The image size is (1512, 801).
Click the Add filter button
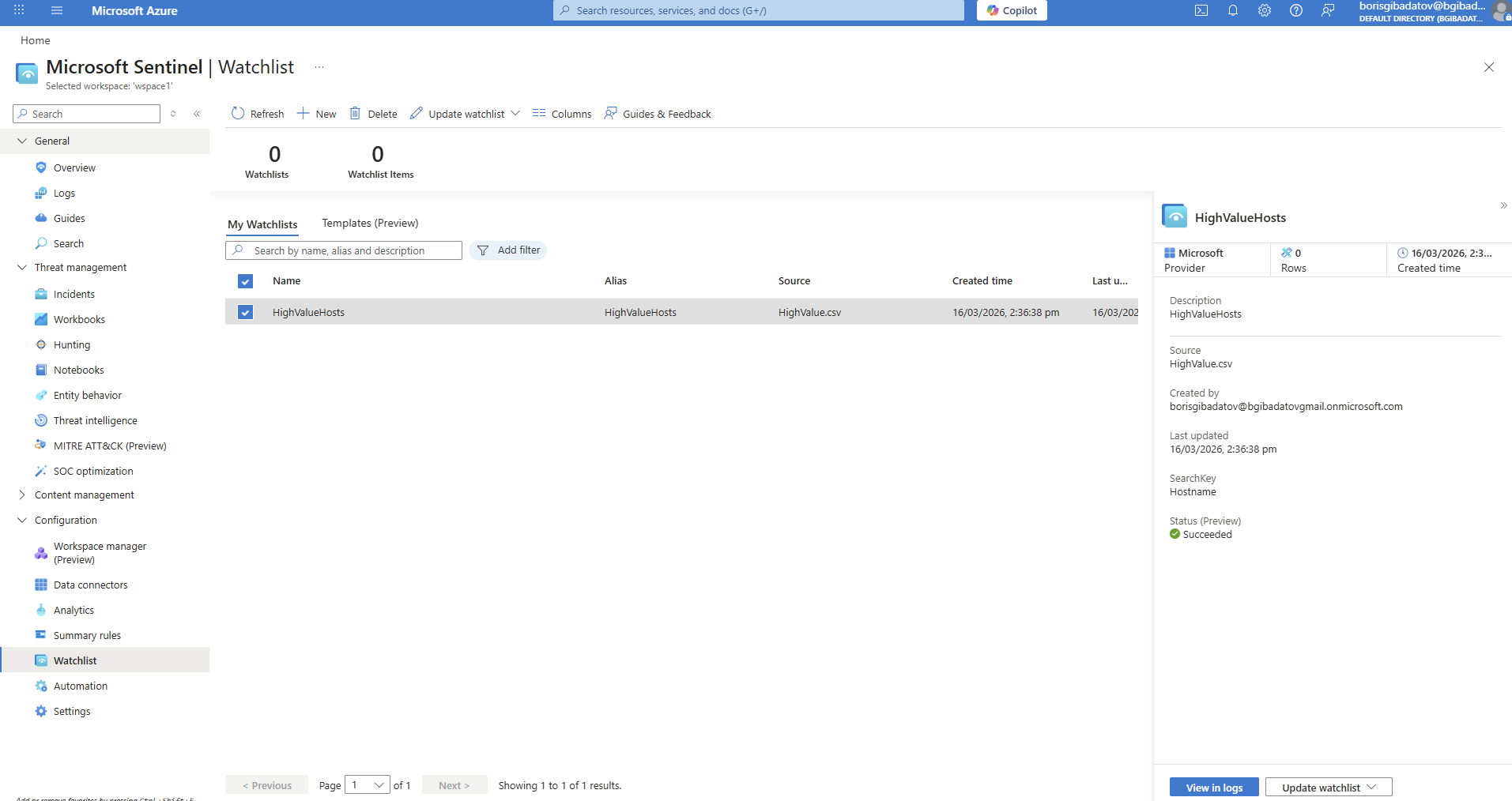coord(508,250)
